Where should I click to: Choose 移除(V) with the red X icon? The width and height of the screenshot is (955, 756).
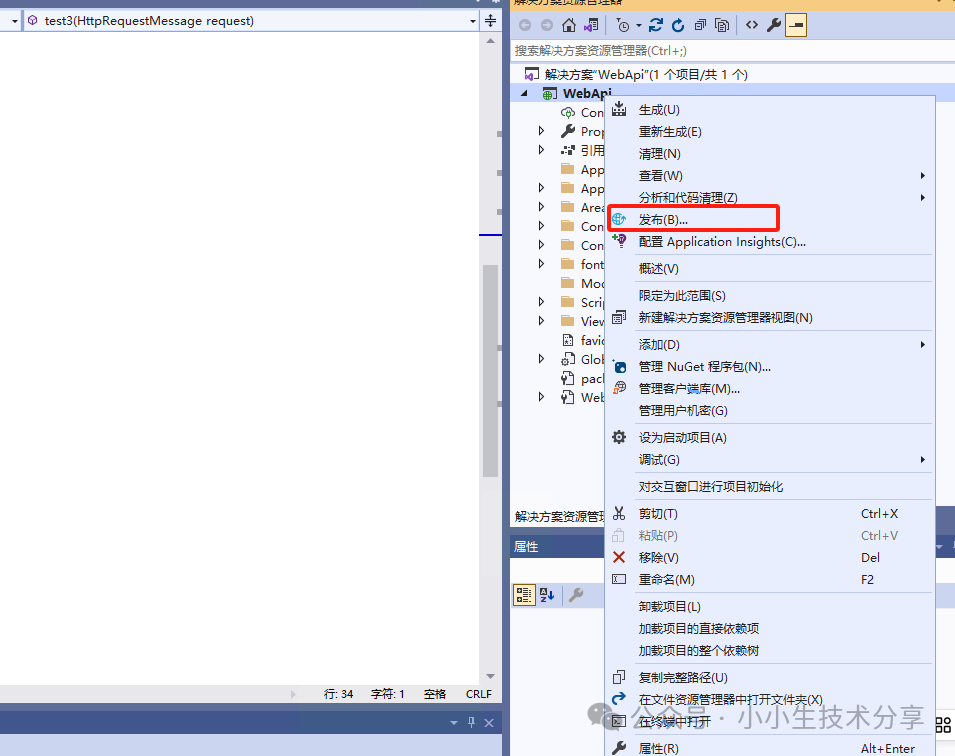point(770,557)
